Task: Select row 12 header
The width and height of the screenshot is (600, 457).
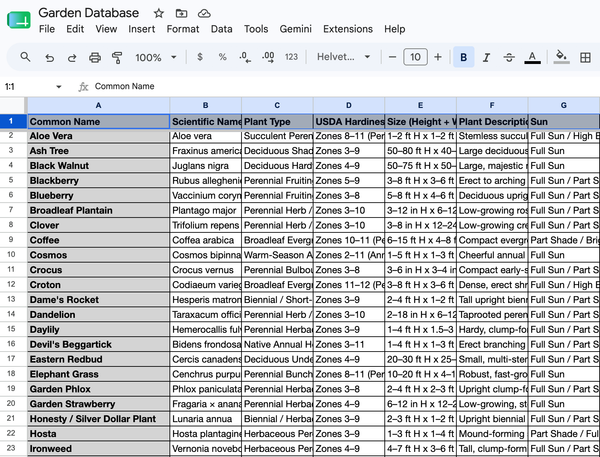Action: point(11,284)
